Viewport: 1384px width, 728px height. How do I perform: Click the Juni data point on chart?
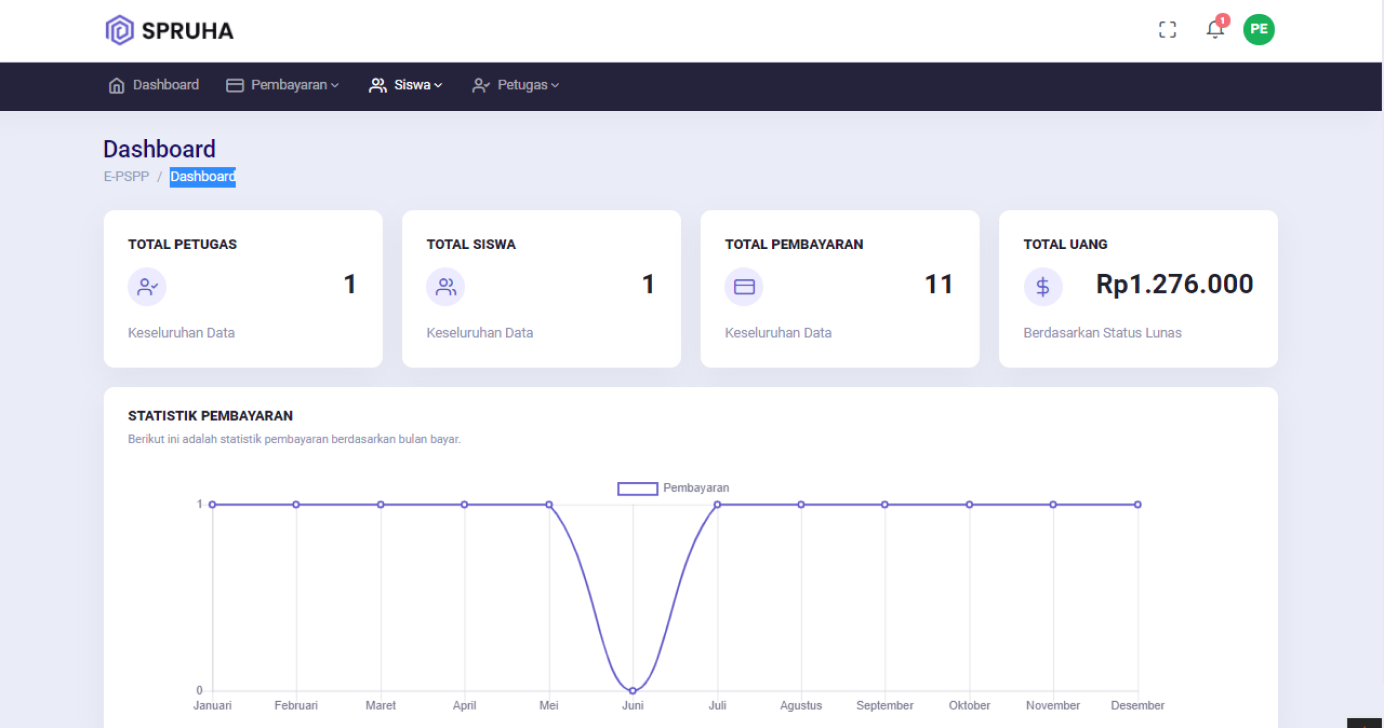633,690
